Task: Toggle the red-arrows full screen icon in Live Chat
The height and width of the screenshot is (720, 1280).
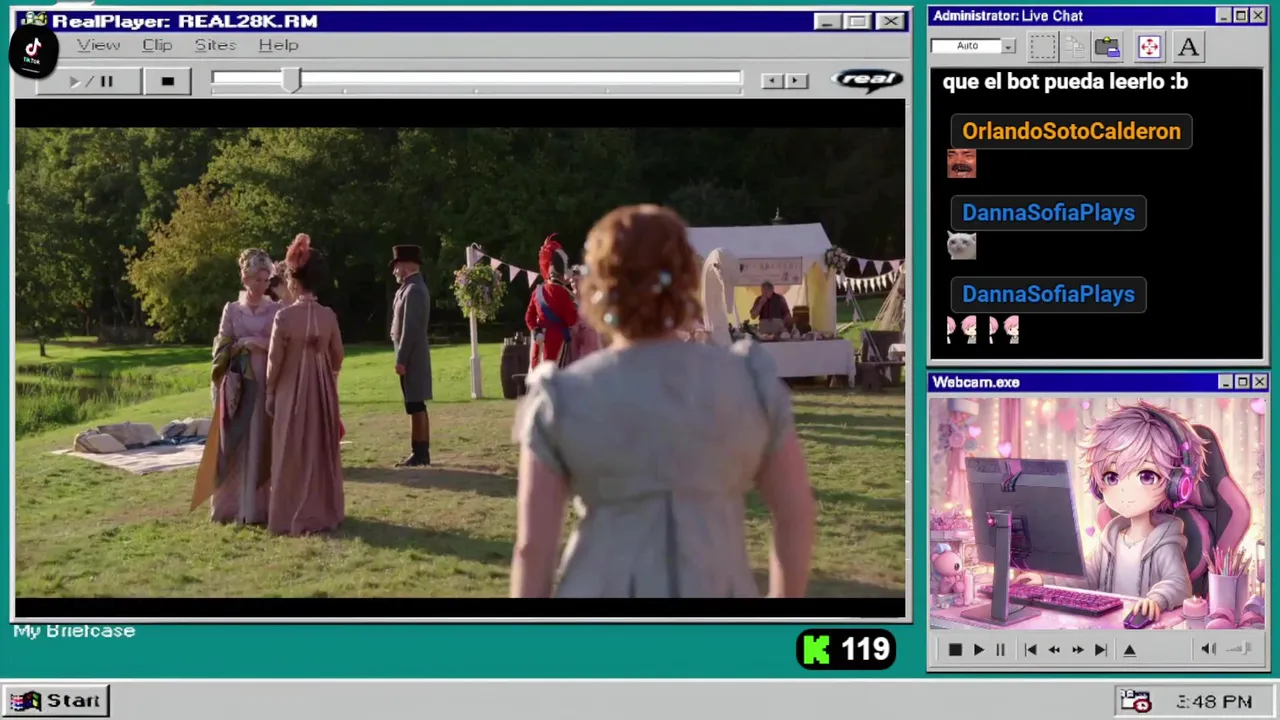Action: 1149,46
